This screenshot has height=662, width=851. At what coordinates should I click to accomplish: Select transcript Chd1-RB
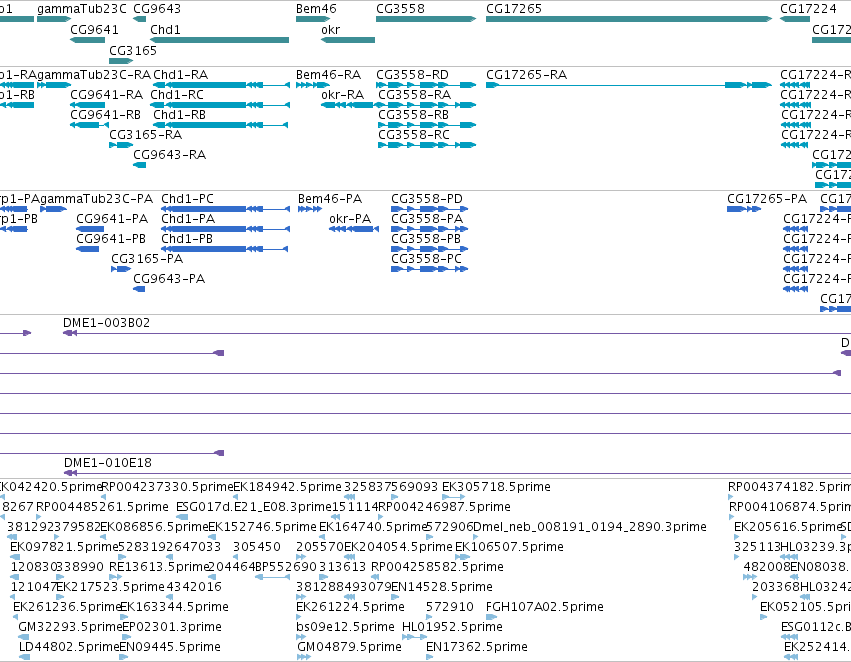pos(221,125)
